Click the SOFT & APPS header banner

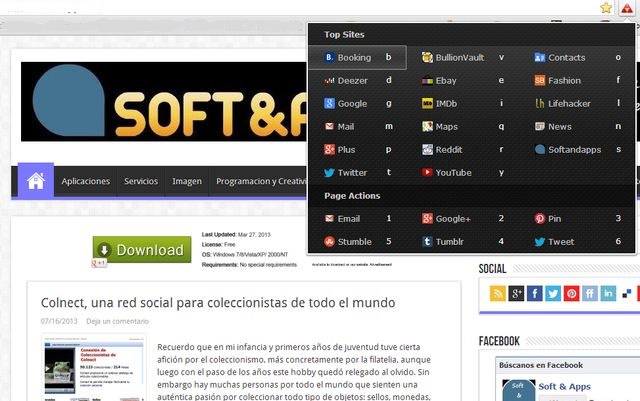tap(164, 102)
